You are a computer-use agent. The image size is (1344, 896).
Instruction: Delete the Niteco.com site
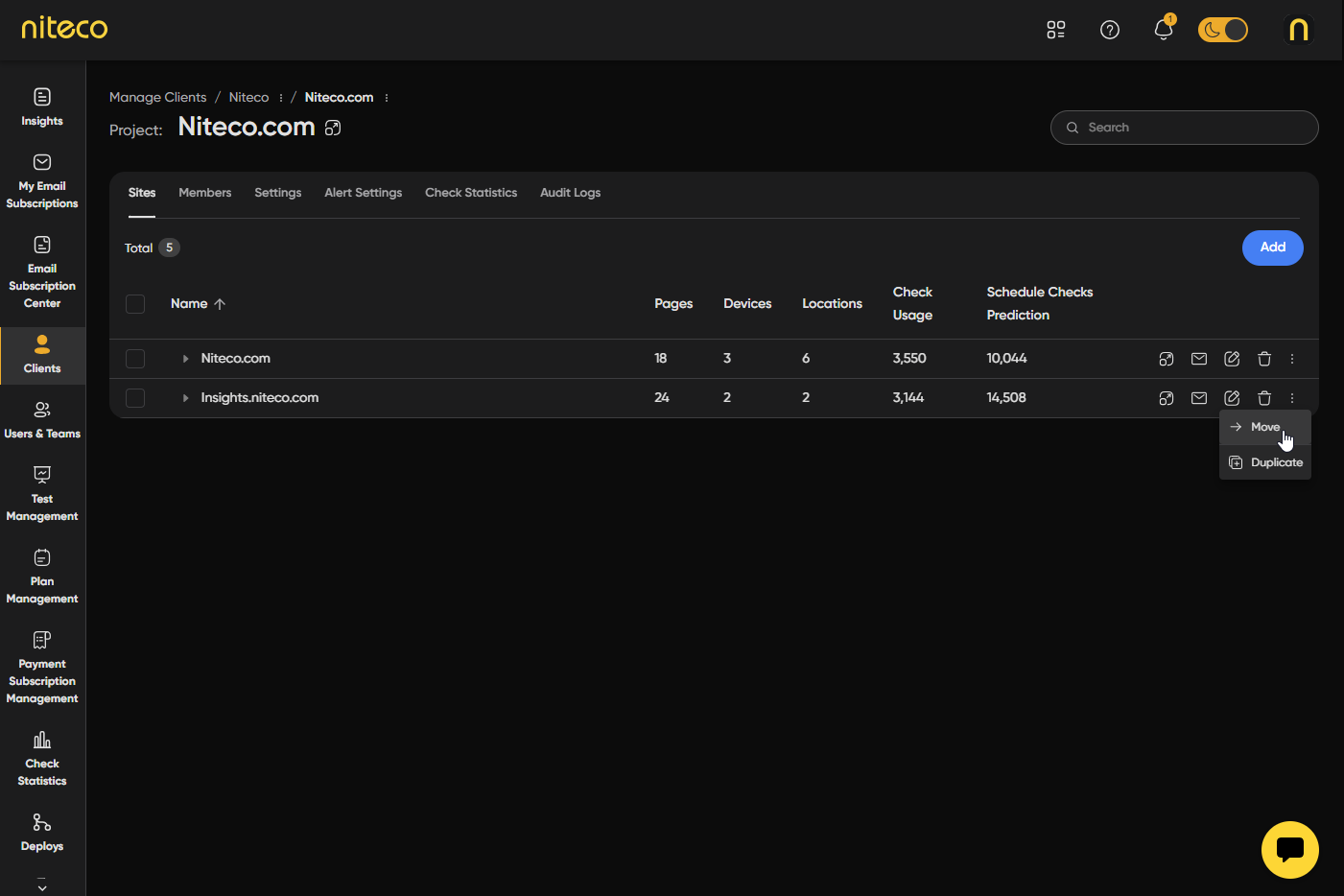pyautogui.click(x=1264, y=359)
